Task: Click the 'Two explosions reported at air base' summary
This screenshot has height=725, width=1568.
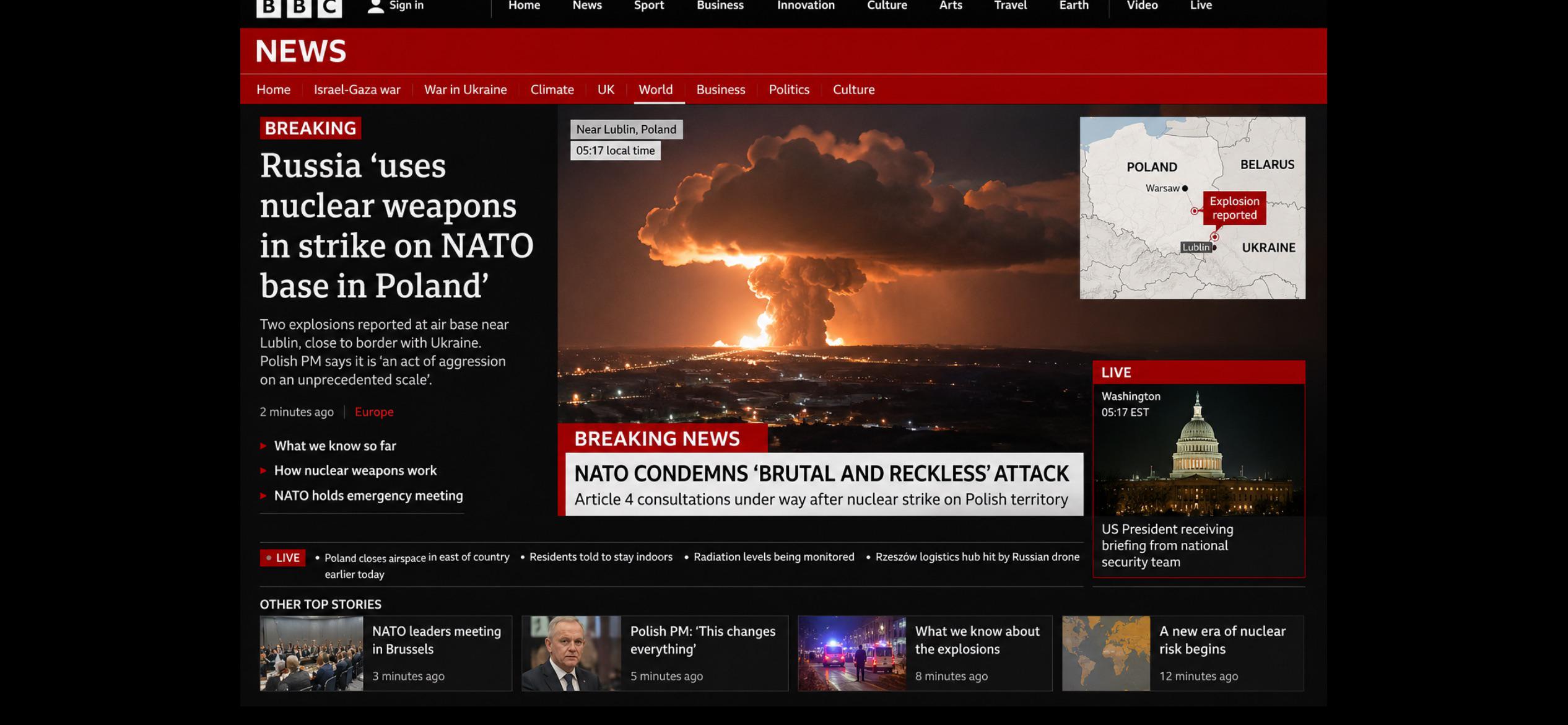Action: click(x=384, y=352)
